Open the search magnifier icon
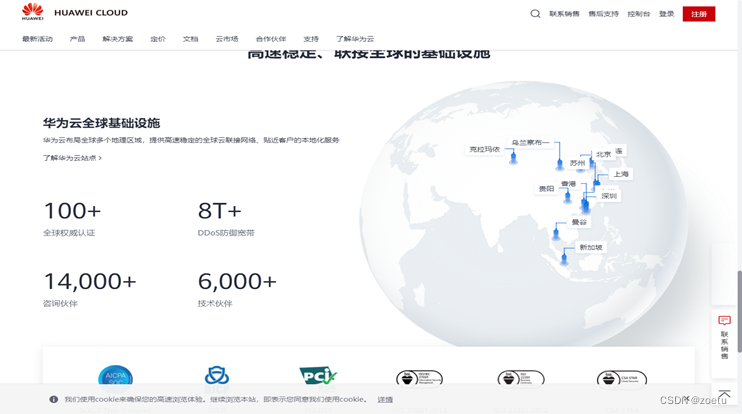This screenshot has height=414, width=742. point(535,14)
